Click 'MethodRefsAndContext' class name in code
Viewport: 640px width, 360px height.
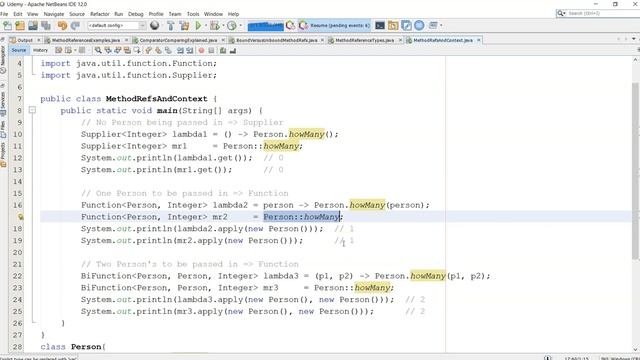coord(156,99)
